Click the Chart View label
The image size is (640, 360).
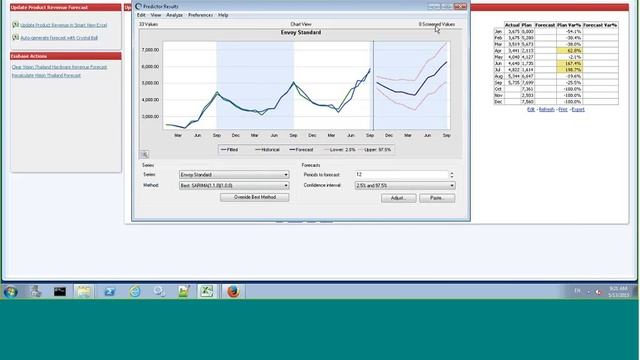301,24
